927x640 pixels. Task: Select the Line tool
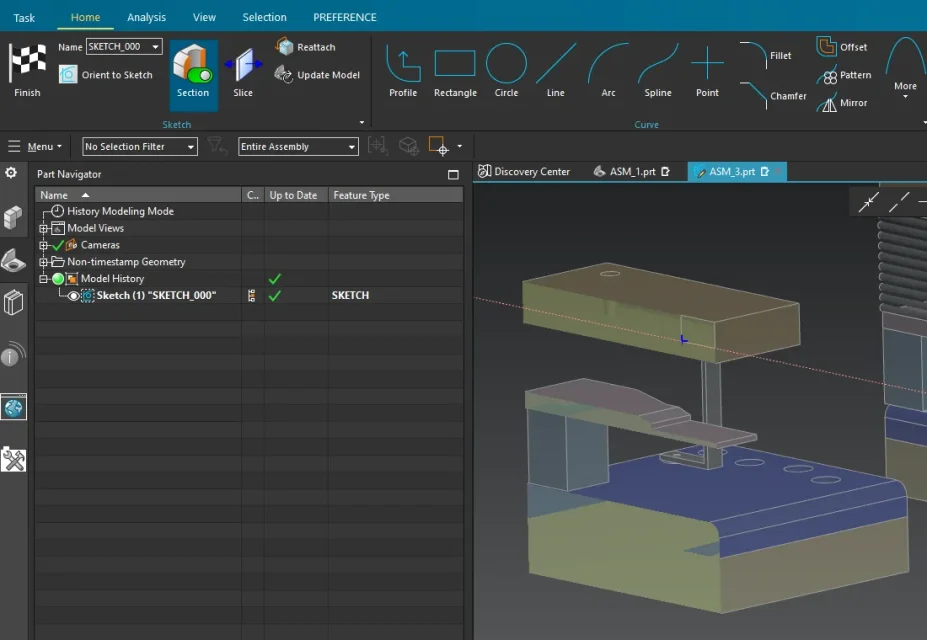point(556,71)
